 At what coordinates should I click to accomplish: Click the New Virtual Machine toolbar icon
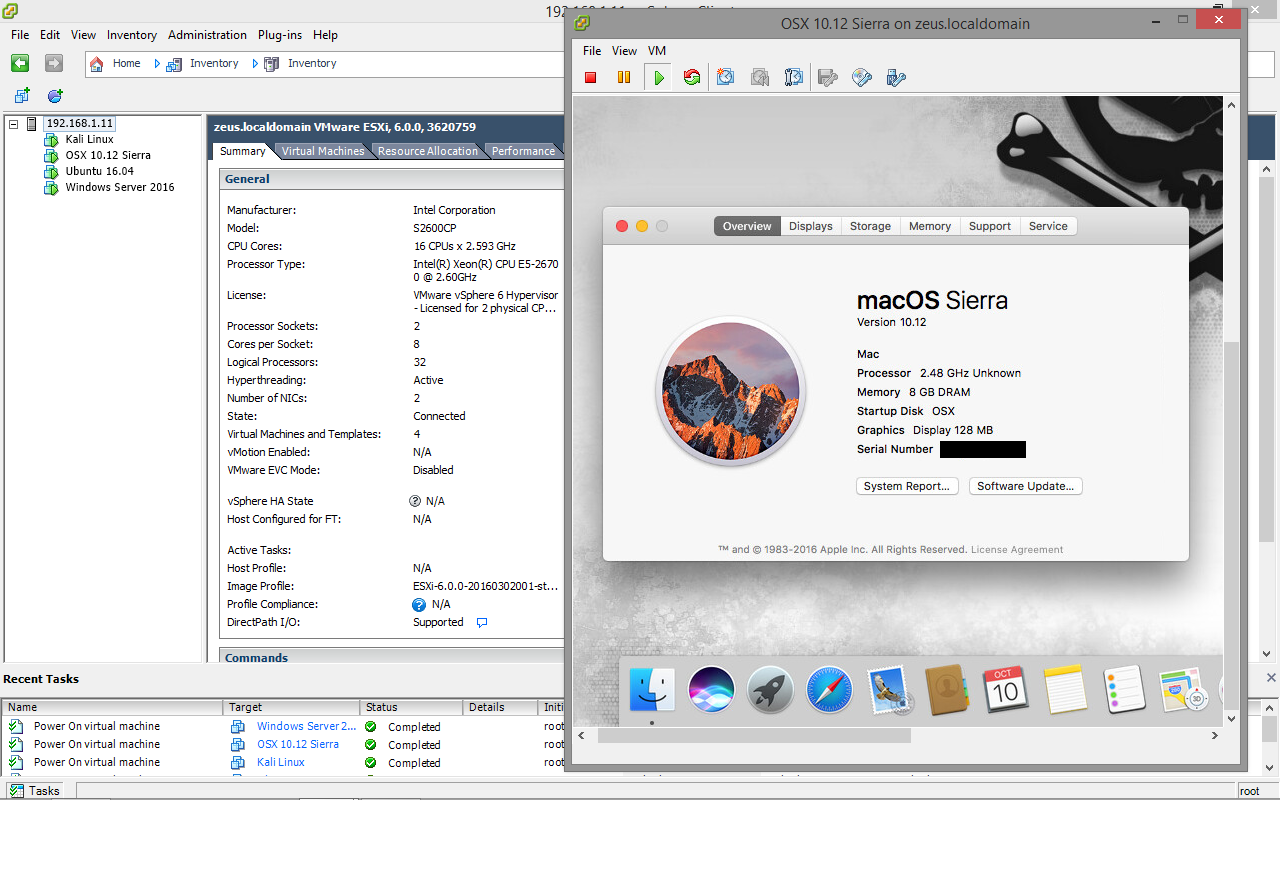tap(22, 96)
